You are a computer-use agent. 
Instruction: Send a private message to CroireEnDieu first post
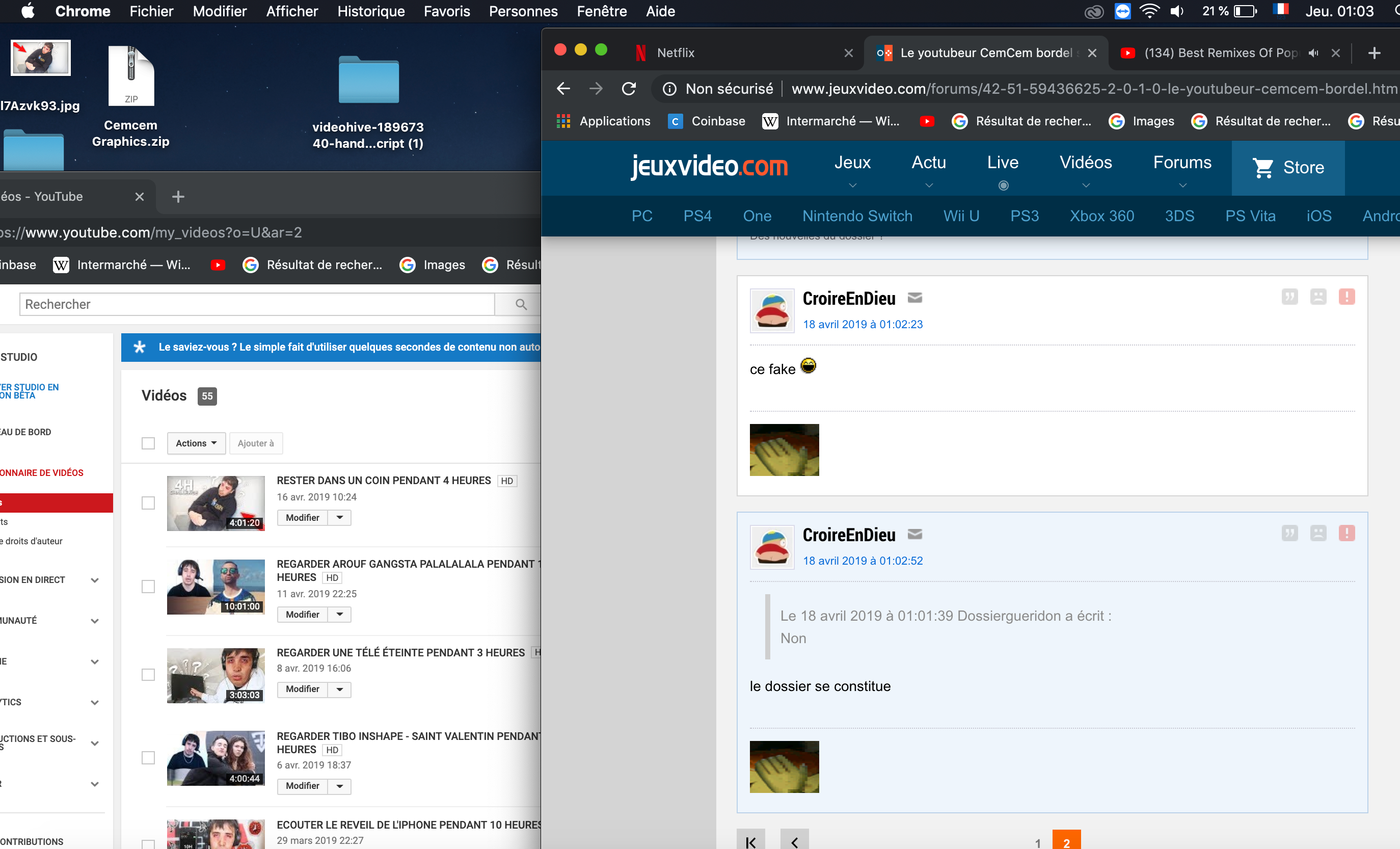pos(915,298)
